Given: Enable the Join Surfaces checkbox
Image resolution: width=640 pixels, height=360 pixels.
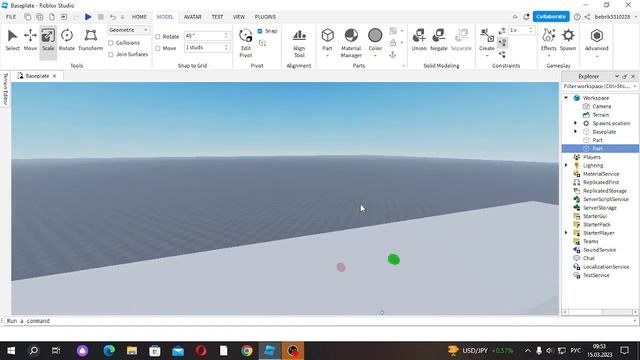Looking at the screenshot, I should 111,54.
